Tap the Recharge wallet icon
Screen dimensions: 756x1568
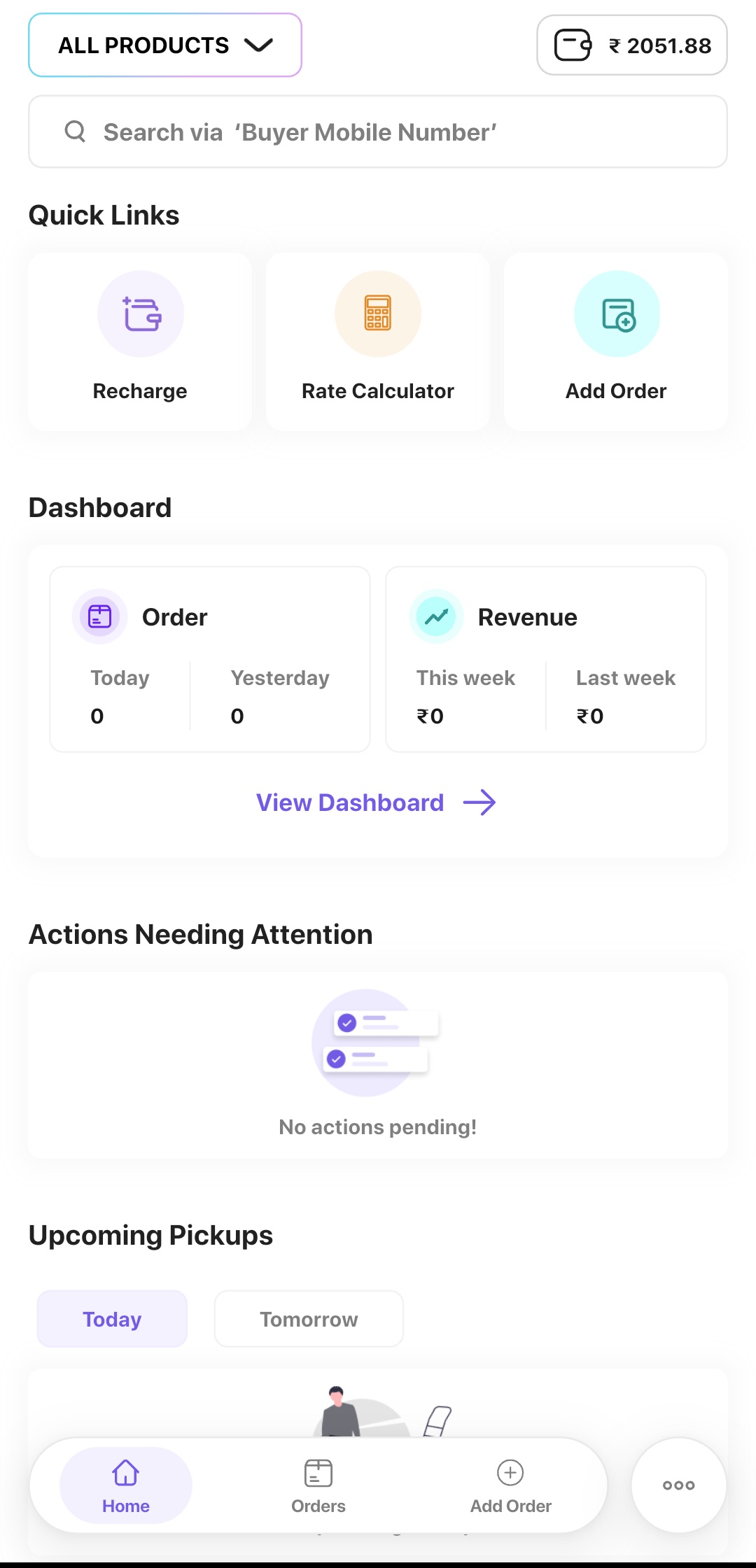tap(141, 314)
